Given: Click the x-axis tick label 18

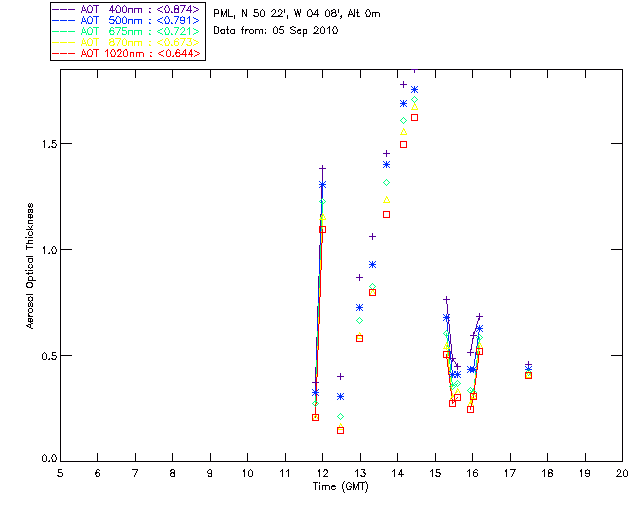Looking at the screenshot, I should pyautogui.click(x=548, y=473).
